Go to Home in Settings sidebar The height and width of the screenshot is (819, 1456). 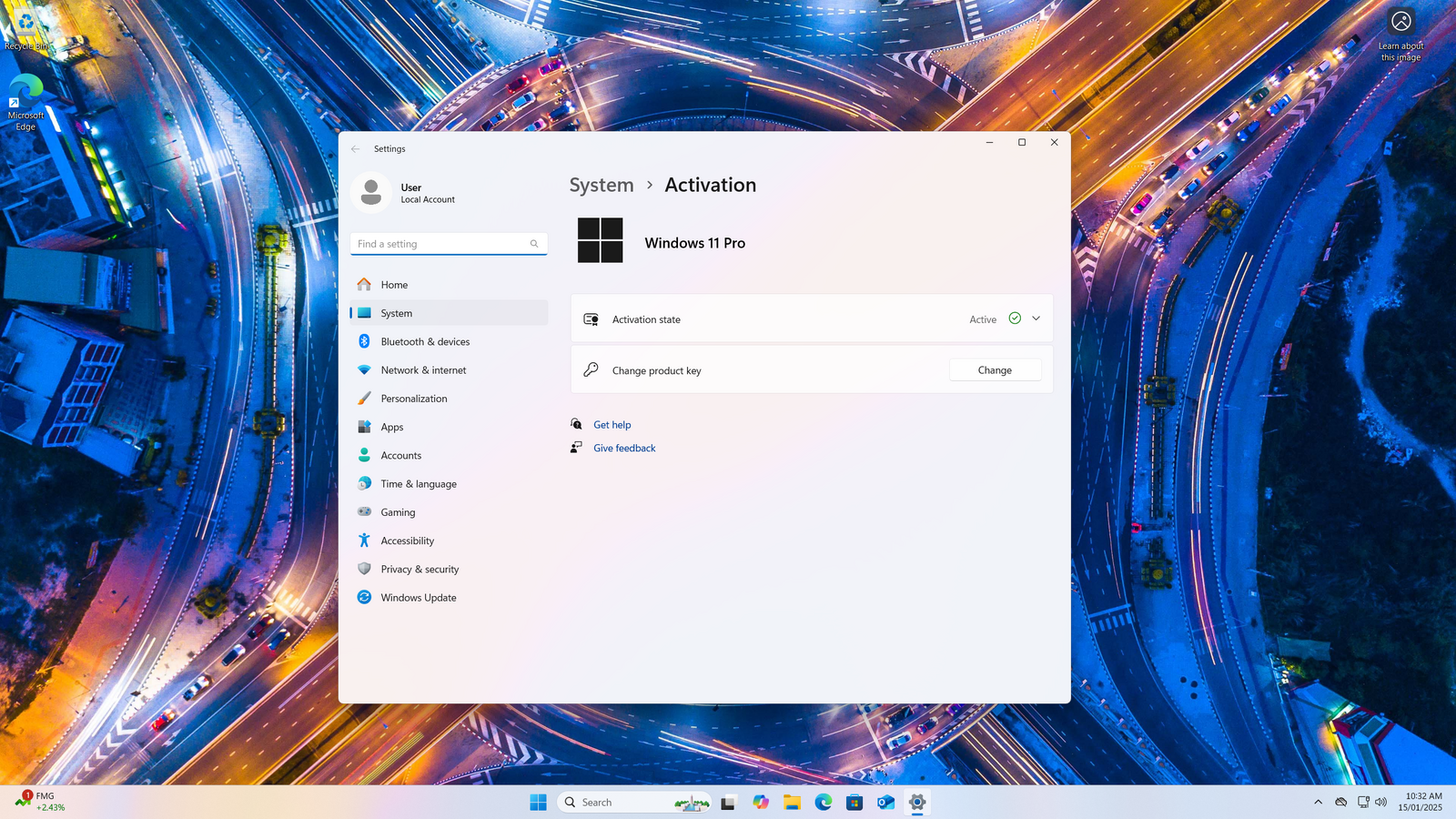click(449, 285)
